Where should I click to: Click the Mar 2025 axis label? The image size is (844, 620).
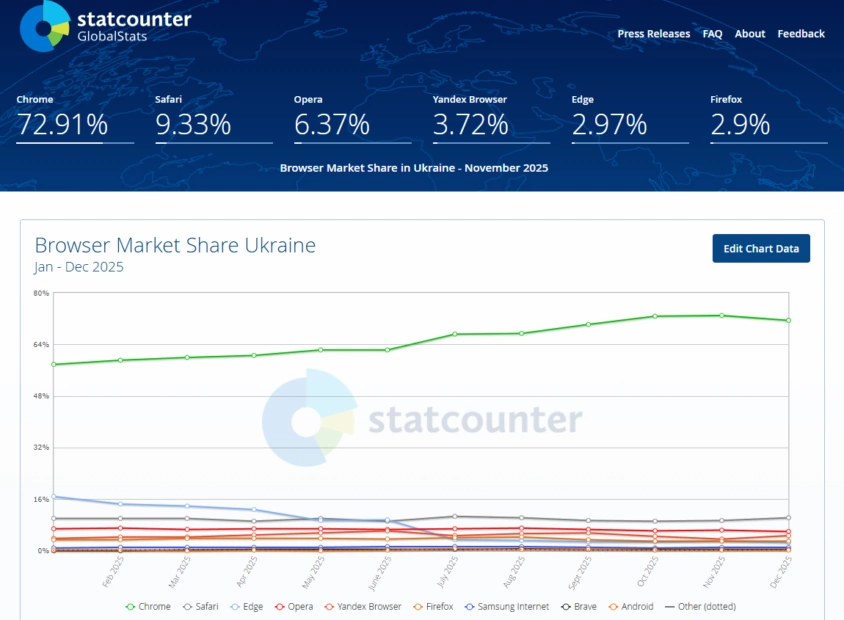tap(180, 572)
